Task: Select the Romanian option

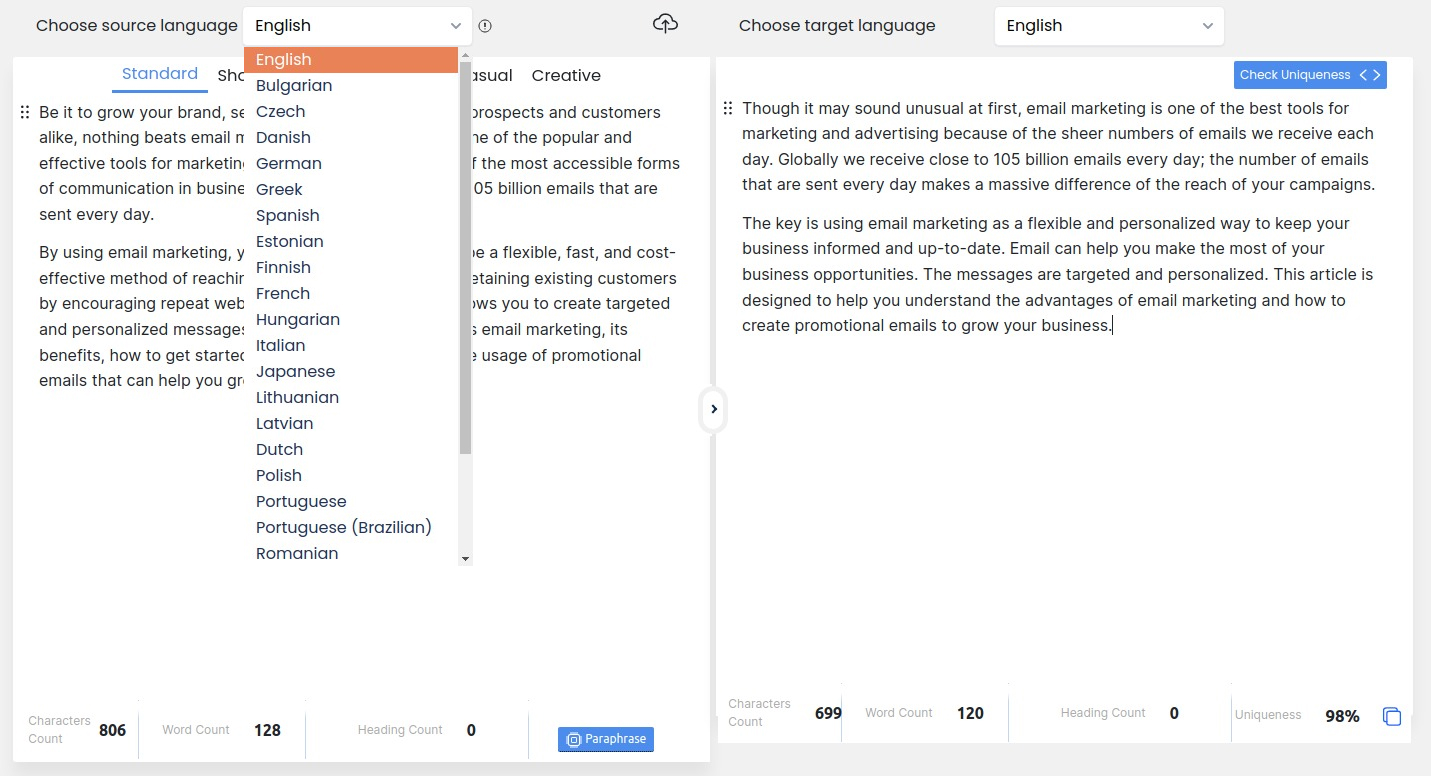Action: tap(351, 554)
